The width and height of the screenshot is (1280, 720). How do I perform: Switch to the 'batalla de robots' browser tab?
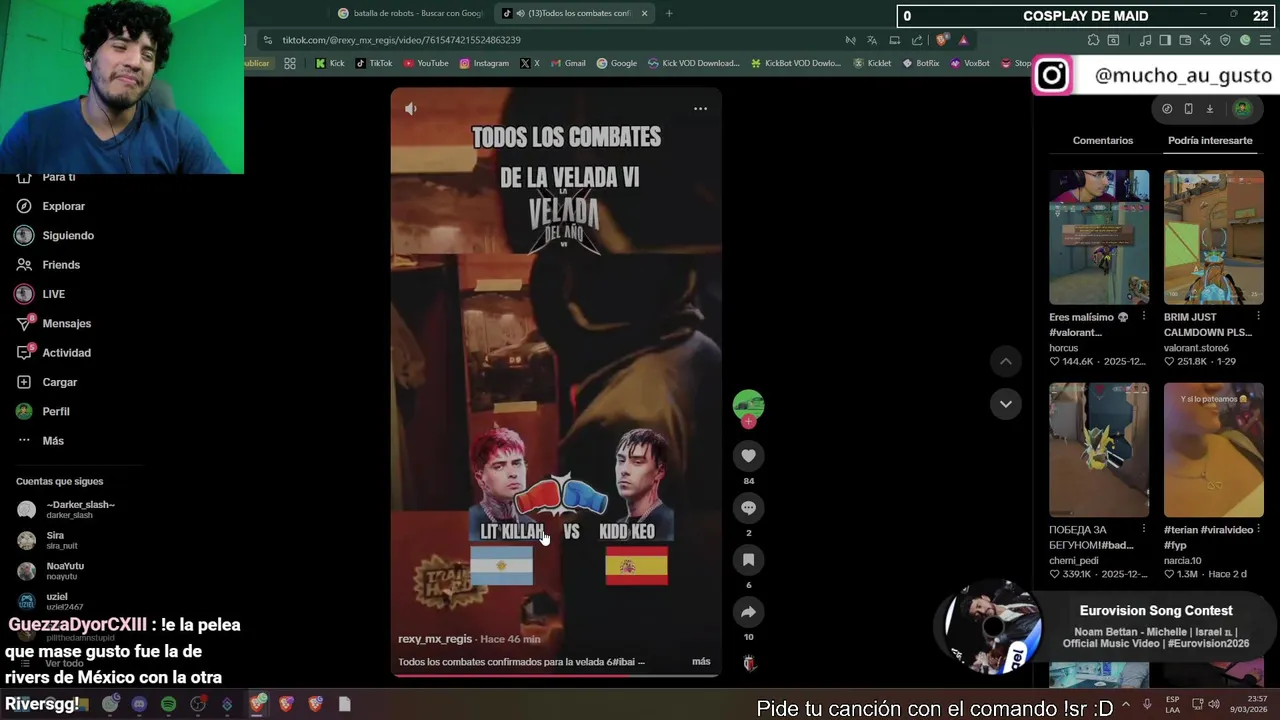(x=410, y=13)
